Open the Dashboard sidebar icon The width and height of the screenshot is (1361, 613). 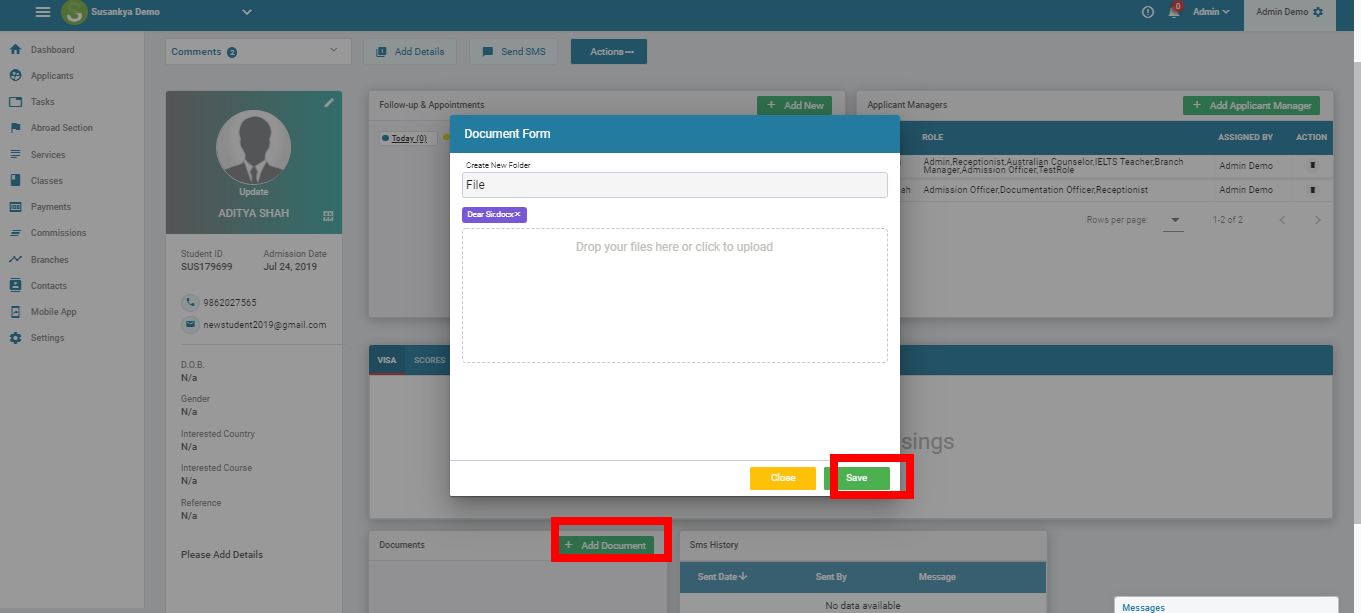point(15,49)
